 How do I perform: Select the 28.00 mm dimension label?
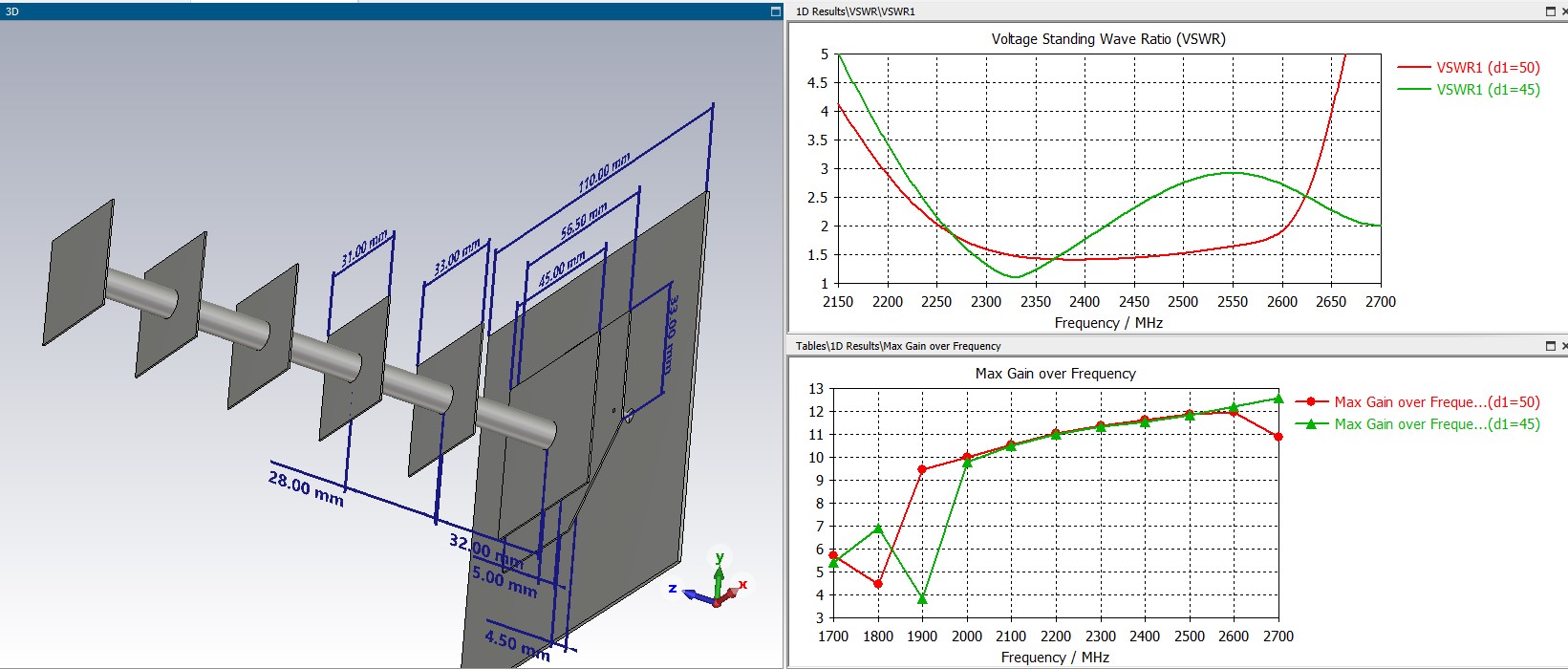click(x=306, y=488)
